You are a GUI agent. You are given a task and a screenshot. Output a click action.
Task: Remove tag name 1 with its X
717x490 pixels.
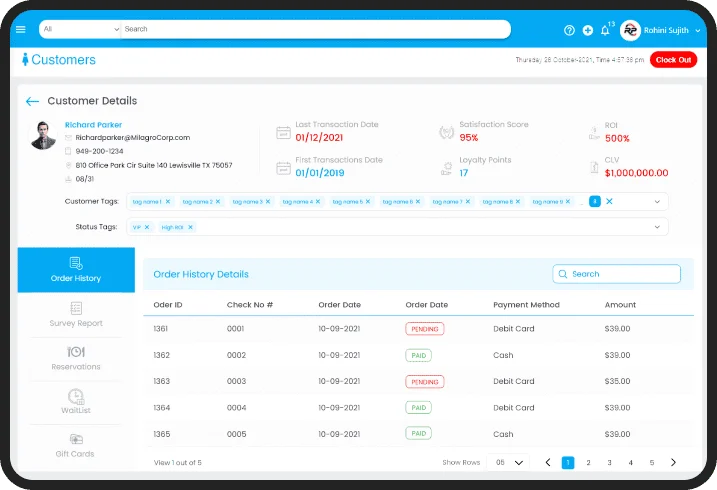pyautogui.click(x=168, y=202)
